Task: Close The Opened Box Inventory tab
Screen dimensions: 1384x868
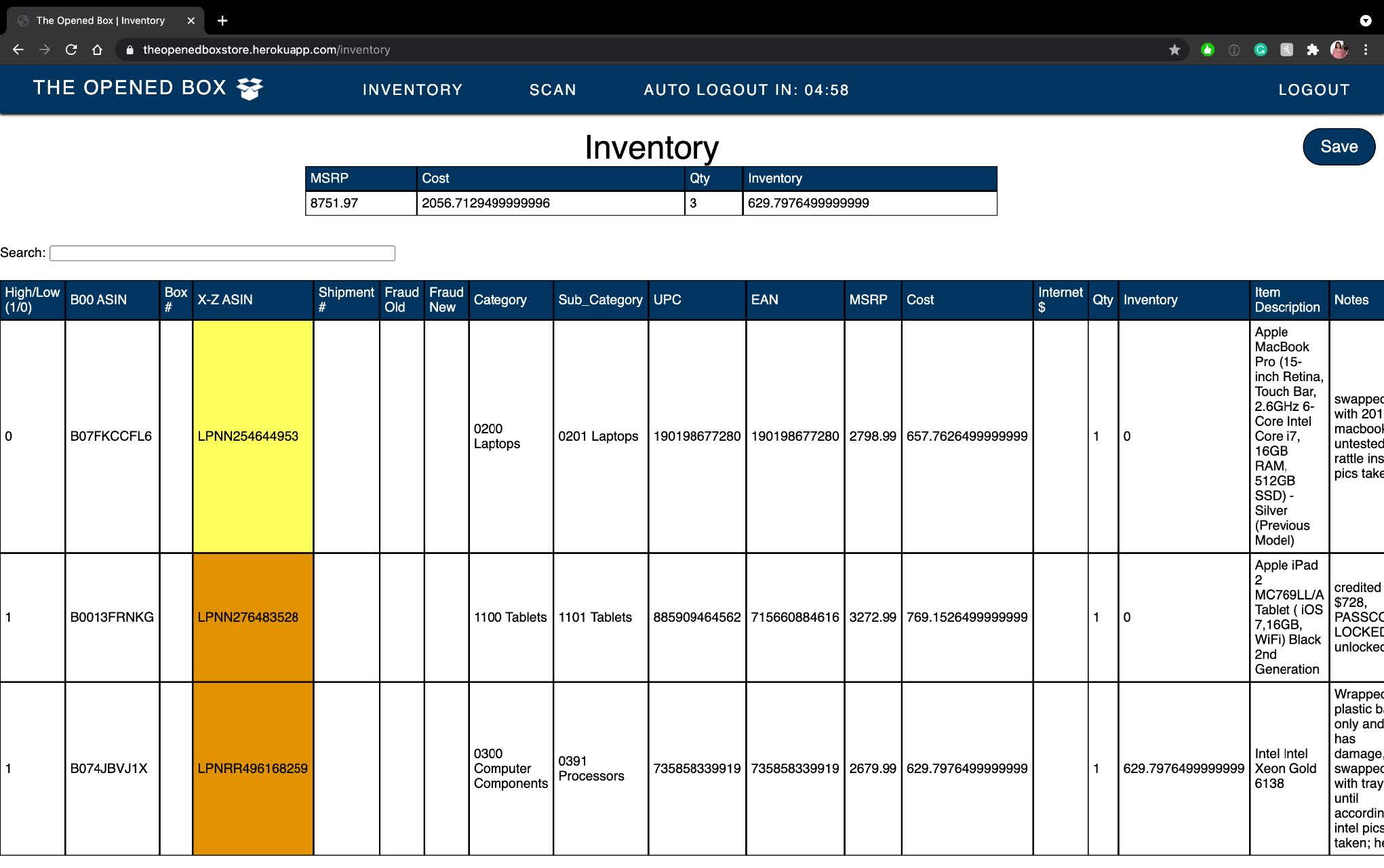Action: click(191, 20)
